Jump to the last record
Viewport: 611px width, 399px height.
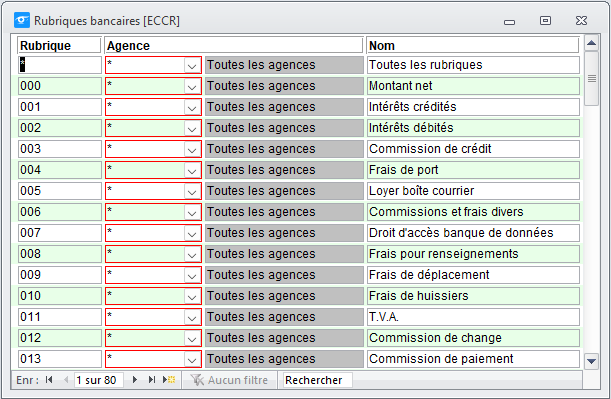152,380
